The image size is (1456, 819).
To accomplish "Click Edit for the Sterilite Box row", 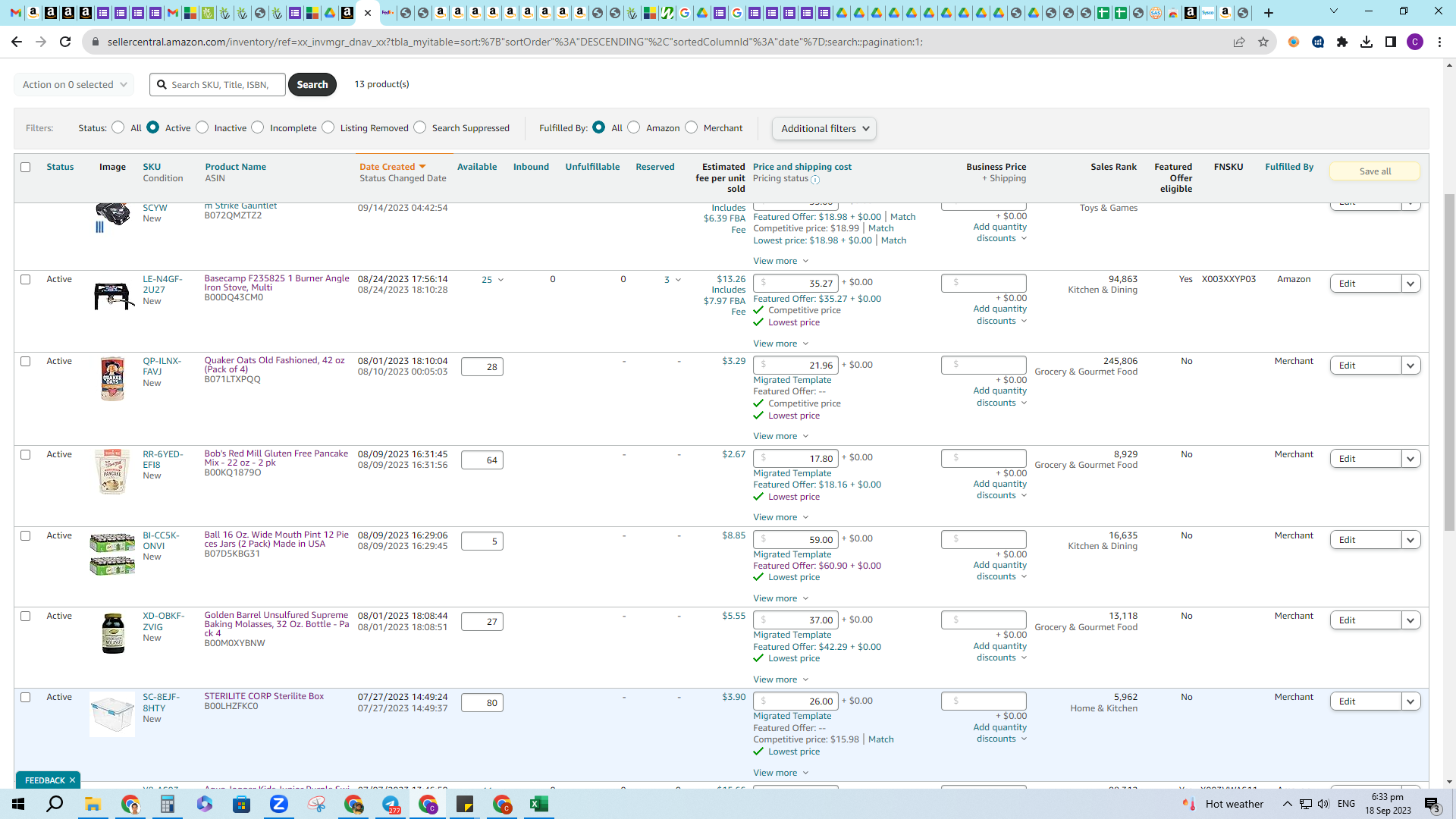I will [1365, 701].
